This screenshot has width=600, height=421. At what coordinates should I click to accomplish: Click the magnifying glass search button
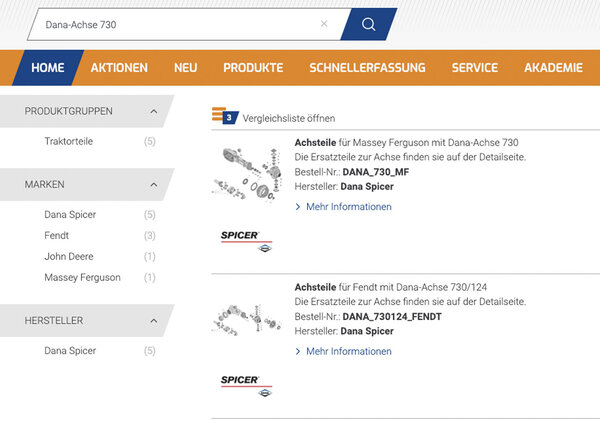pos(367,24)
